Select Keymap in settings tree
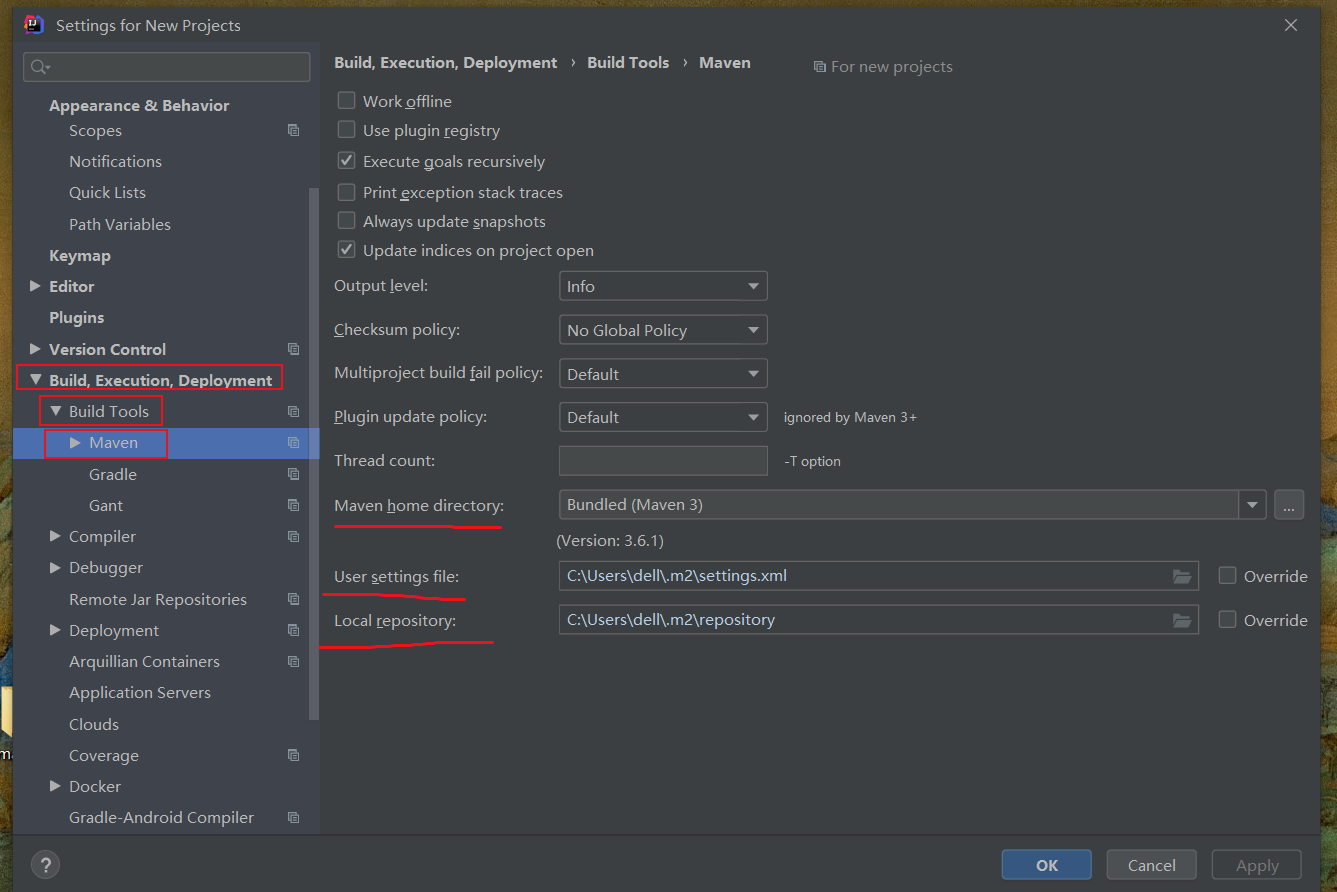The height and width of the screenshot is (892, 1337). pos(80,255)
